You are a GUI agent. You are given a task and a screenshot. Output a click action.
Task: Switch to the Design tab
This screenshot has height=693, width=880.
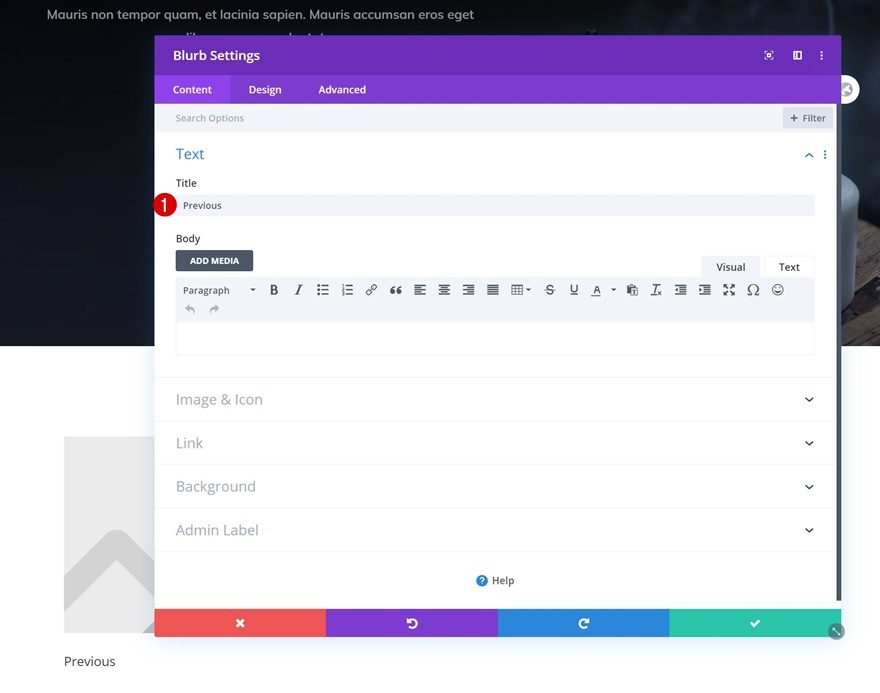[x=265, y=89]
